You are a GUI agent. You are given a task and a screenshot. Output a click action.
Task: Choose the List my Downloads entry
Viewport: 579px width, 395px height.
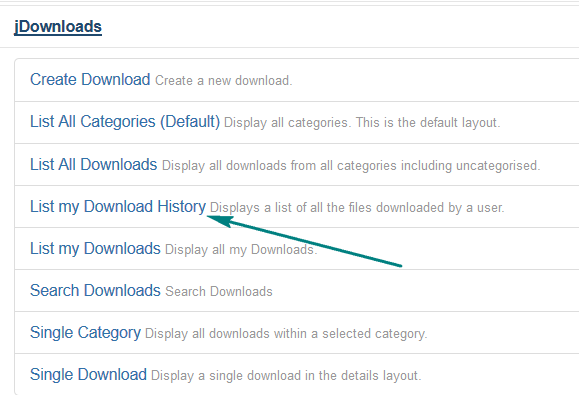click(x=95, y=248)
